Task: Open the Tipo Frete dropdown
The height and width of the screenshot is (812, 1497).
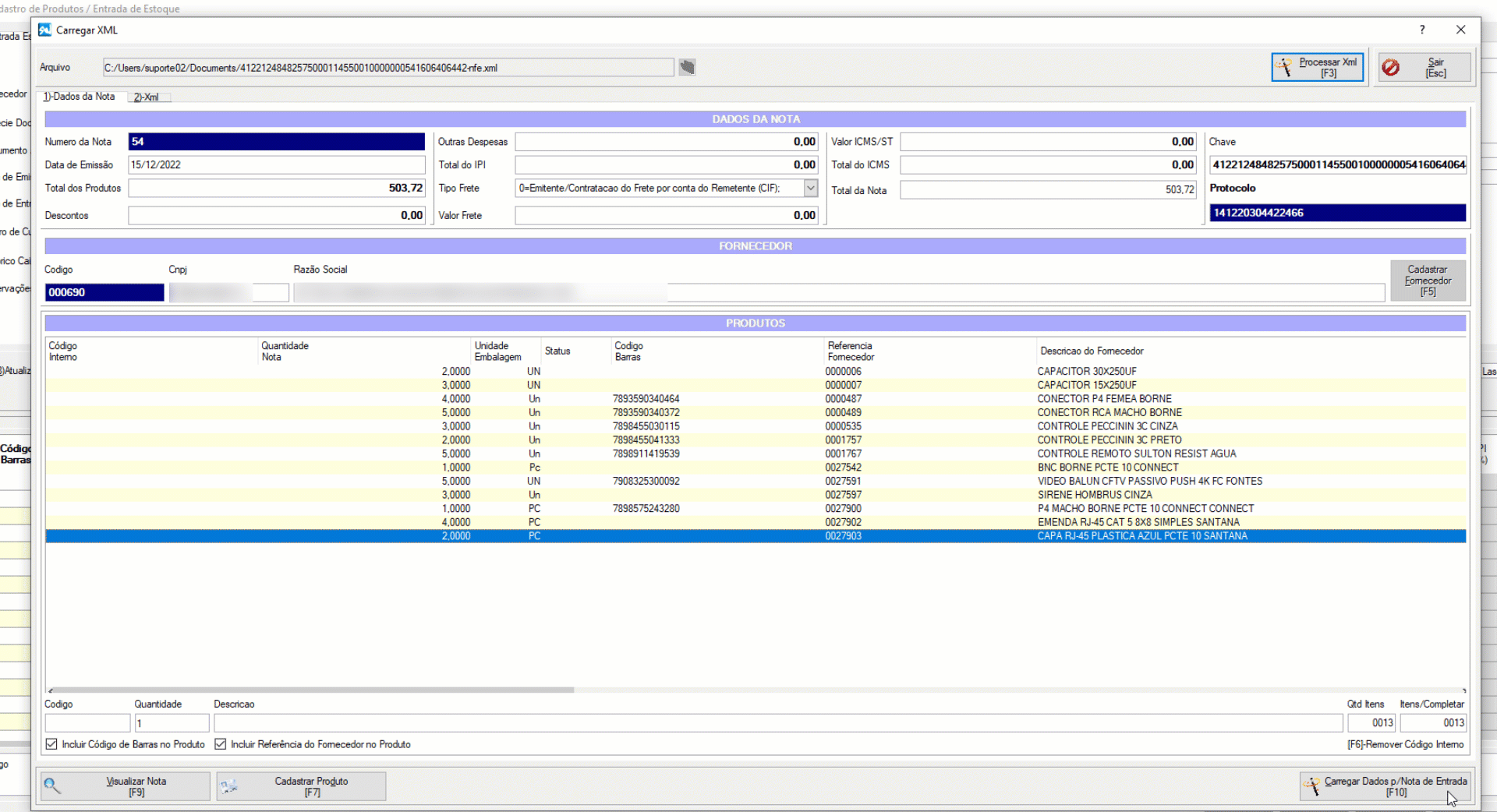Action: coord(811,188)
